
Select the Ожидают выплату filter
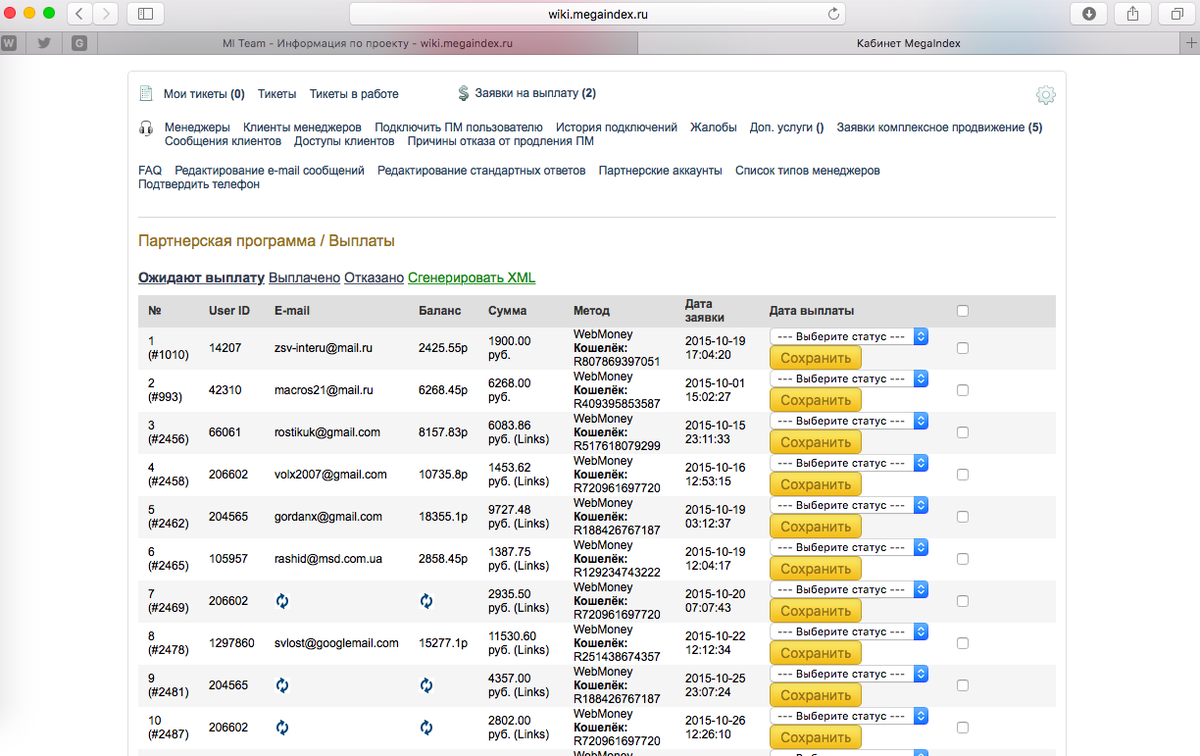(x=201, y=278)
